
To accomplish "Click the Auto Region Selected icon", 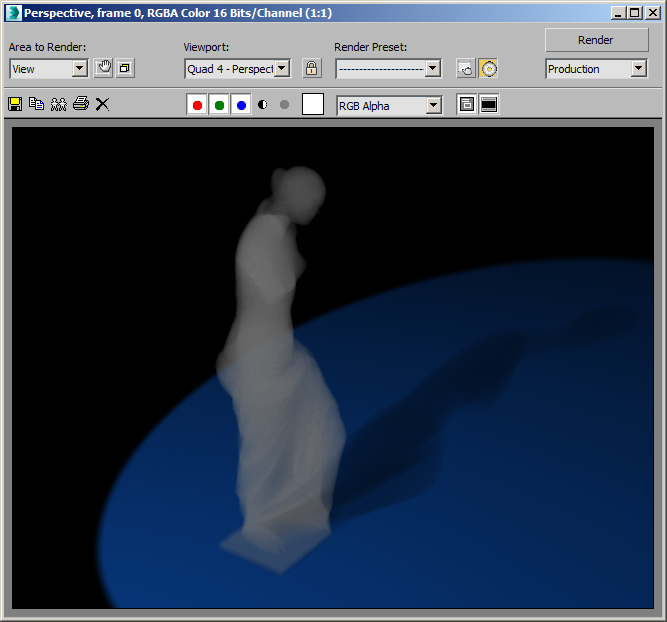I will tap(125, 68).
